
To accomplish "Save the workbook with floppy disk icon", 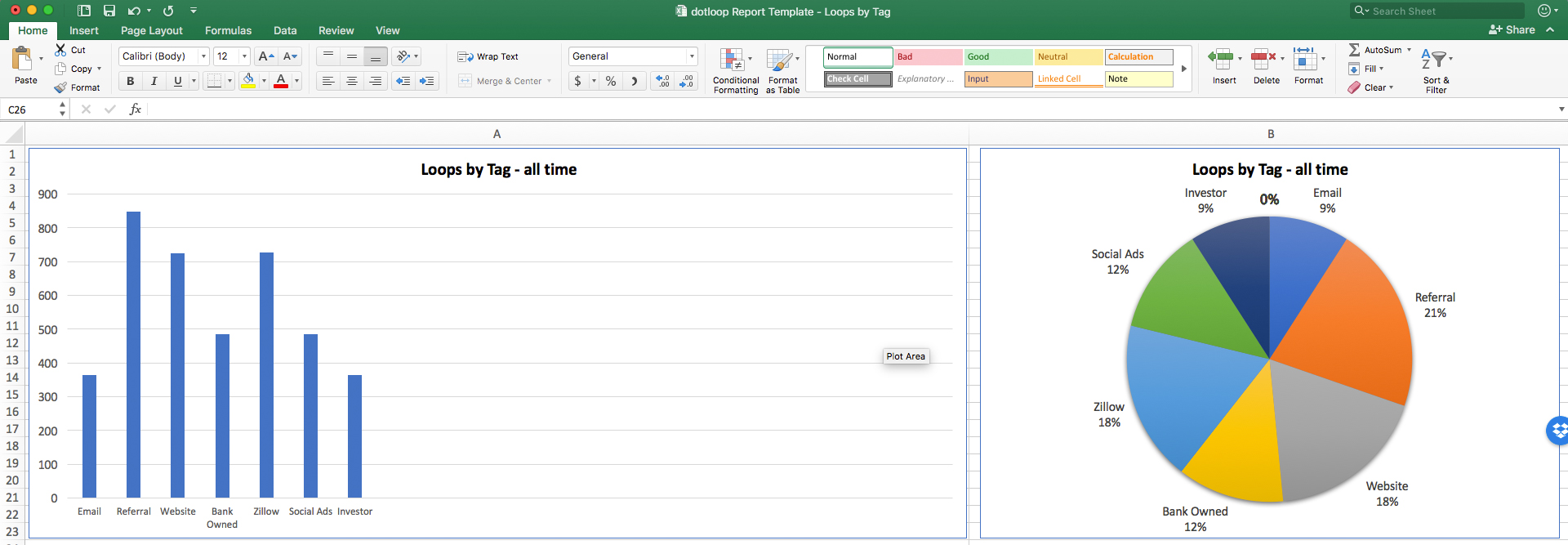I will tap(109, 11).
